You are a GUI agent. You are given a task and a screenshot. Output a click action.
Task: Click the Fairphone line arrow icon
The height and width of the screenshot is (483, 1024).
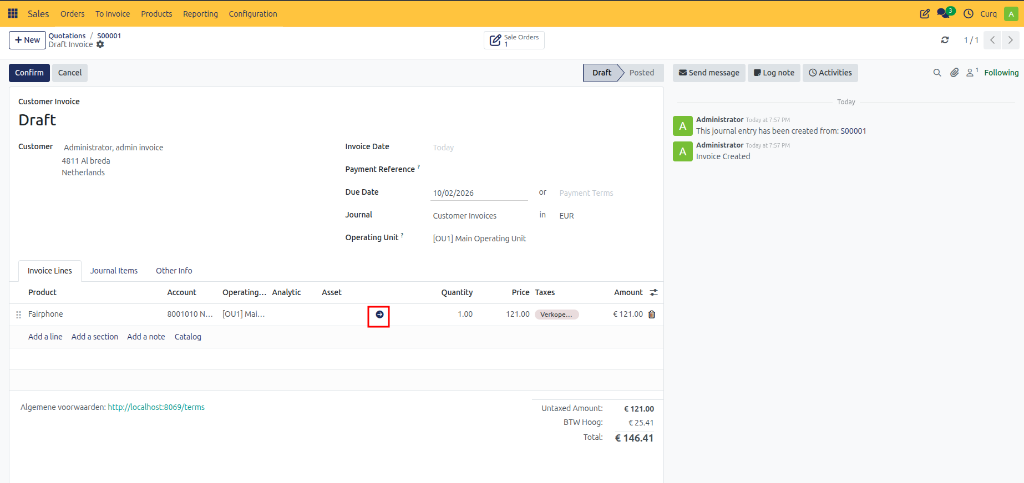click(379, 315)
